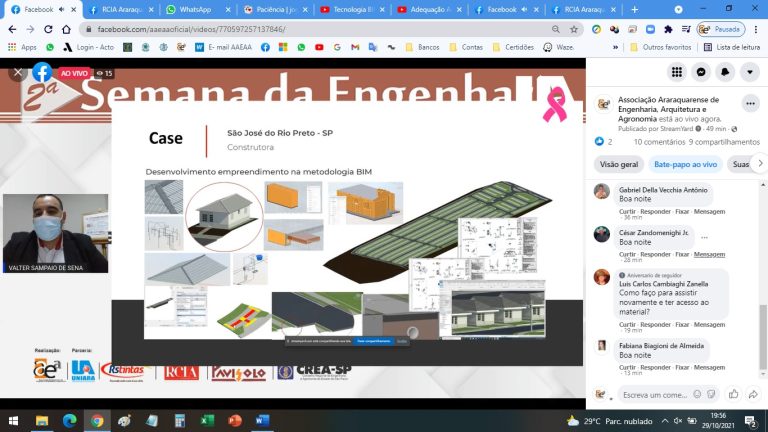768x432 pixels.
Task: Open the Pausada profile button
Action: (720, 29)
